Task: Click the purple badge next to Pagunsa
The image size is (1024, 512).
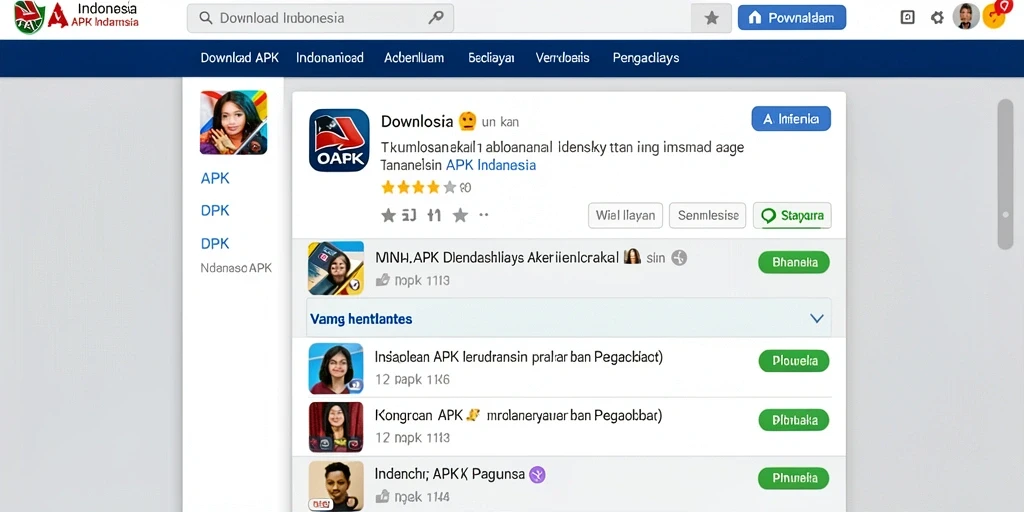Action: (x=537, y=475)
